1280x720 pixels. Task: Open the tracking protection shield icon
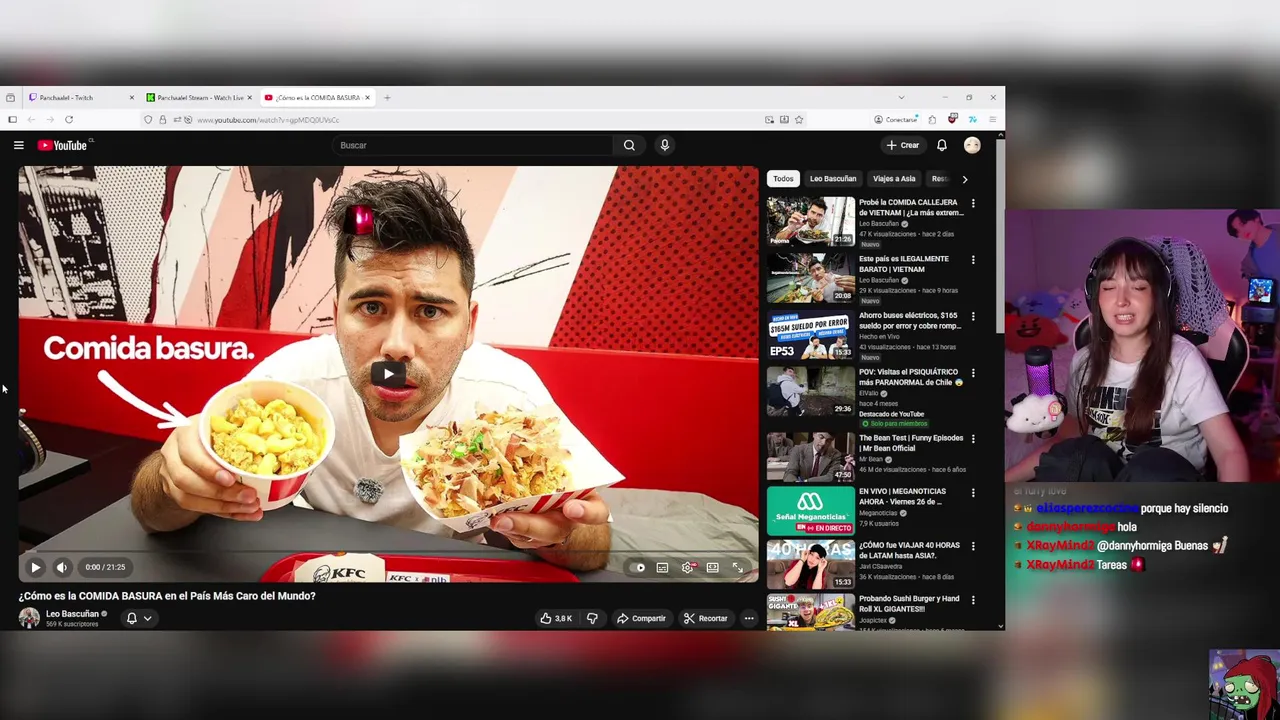(148, 120)
